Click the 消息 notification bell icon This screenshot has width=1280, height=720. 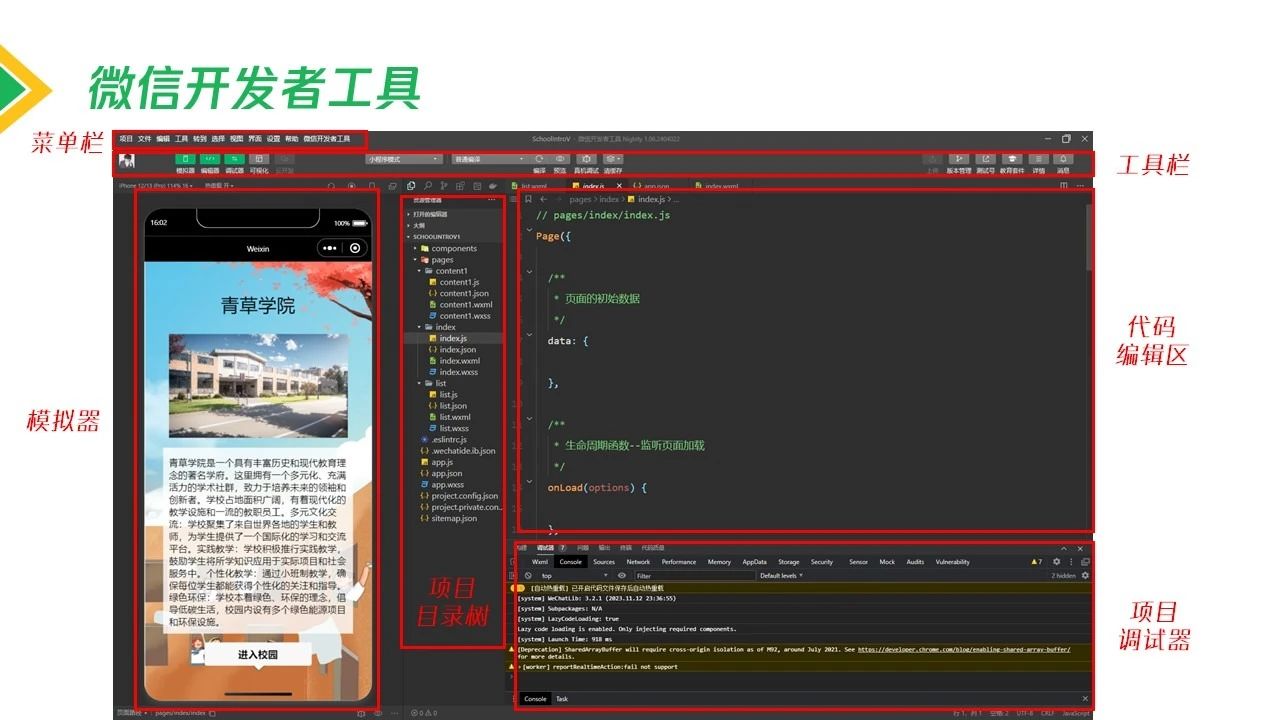pyautogui.click(x=1064, y=159)
